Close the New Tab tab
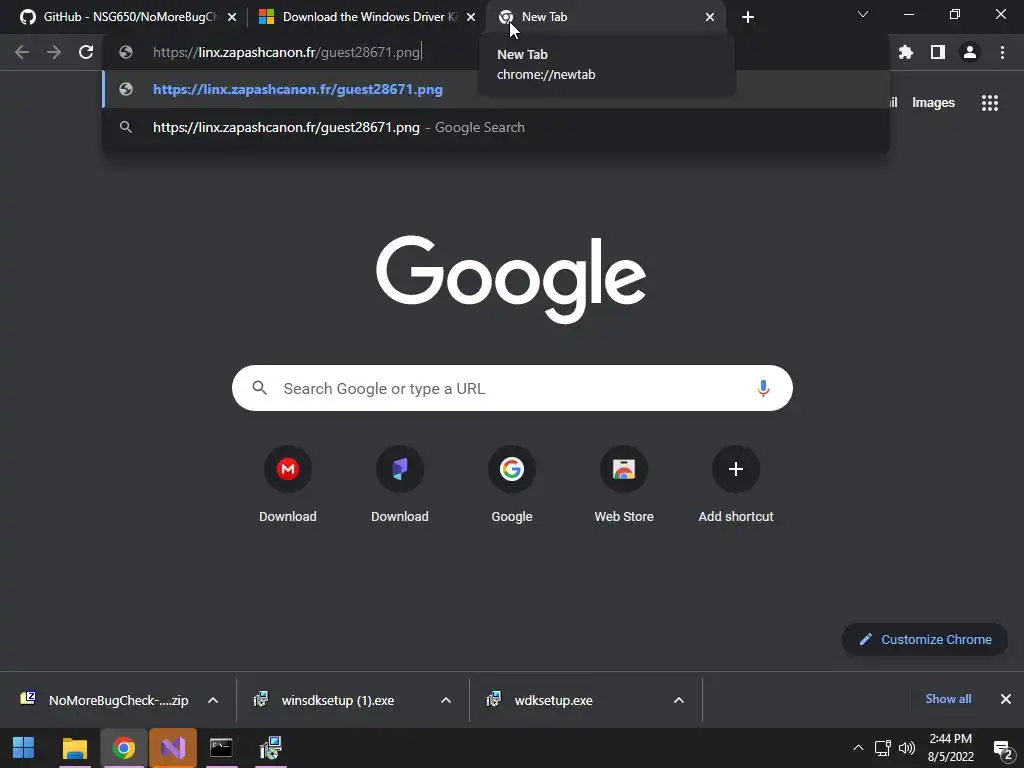Image resolution: width=1024 pixels, height=768 pixels. coord(710,17)
